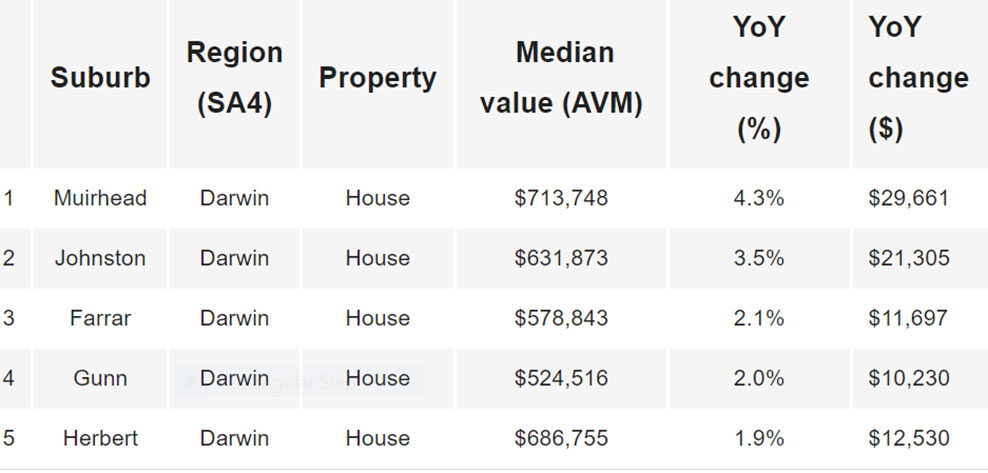
Task: Click the YoY change ($) header
Action: coord(918,78)
